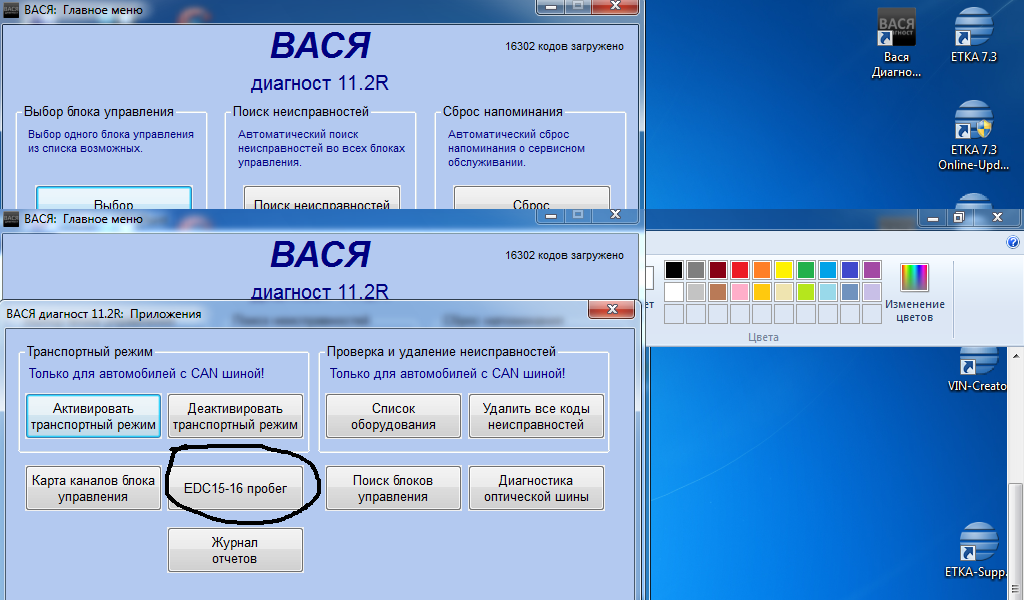
Task: Open Список оборудования
Action: 393,416
